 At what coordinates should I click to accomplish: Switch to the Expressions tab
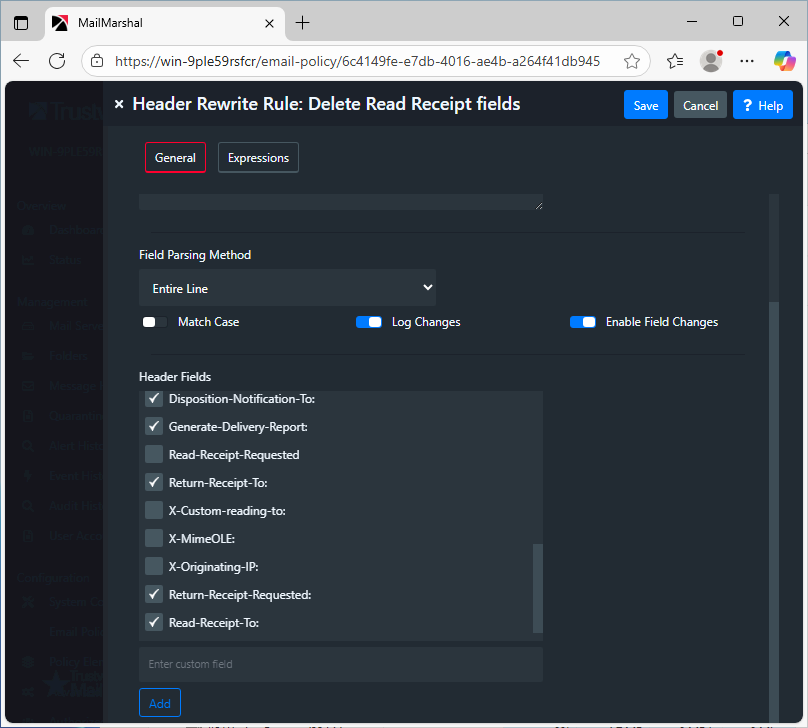(258, 158)
